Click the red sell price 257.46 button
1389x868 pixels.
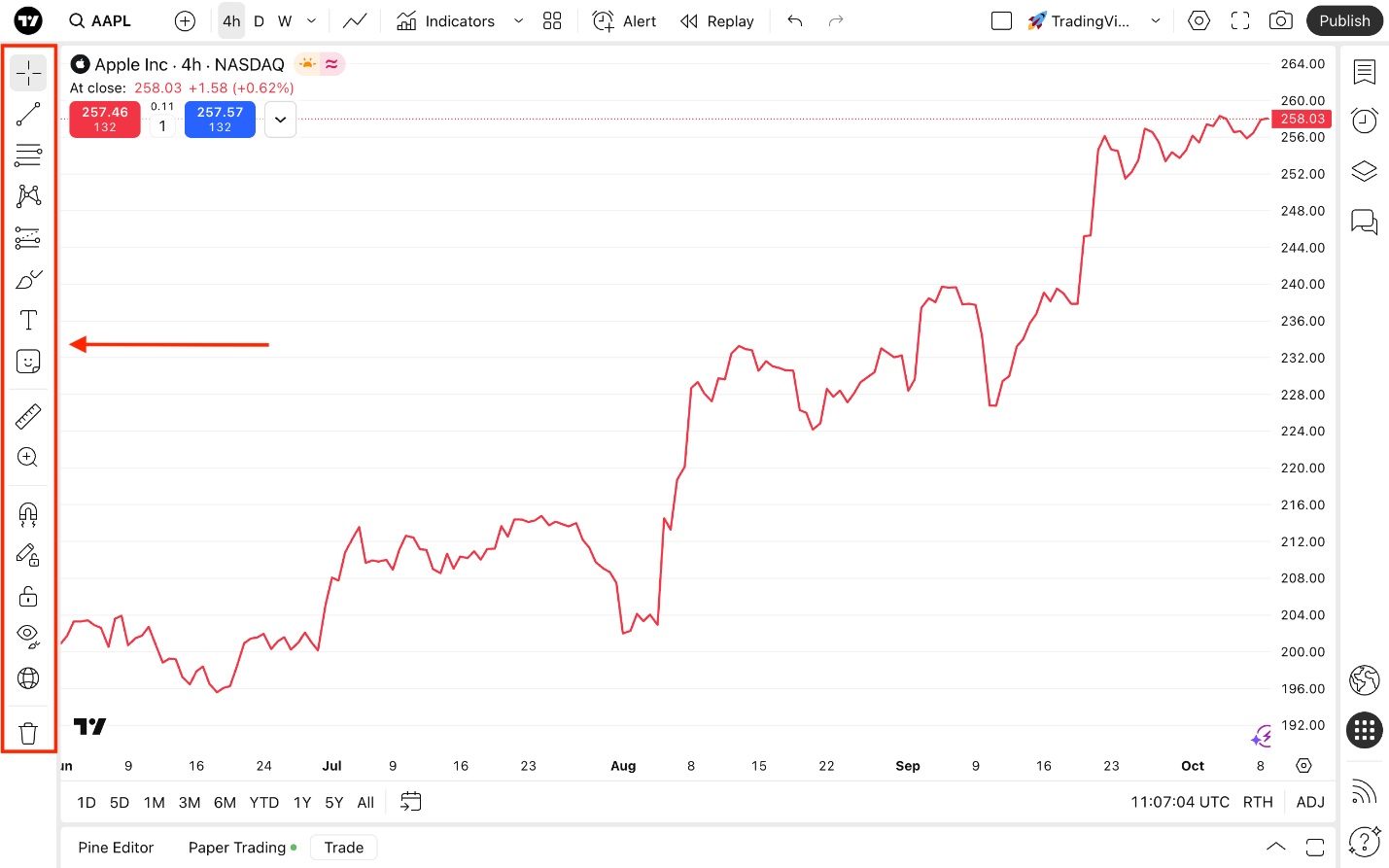105,120
